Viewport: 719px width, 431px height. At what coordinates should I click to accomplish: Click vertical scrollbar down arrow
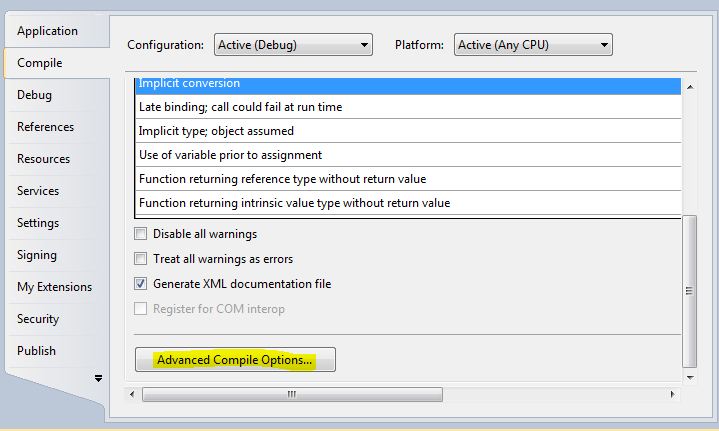(x=690, y=378)
